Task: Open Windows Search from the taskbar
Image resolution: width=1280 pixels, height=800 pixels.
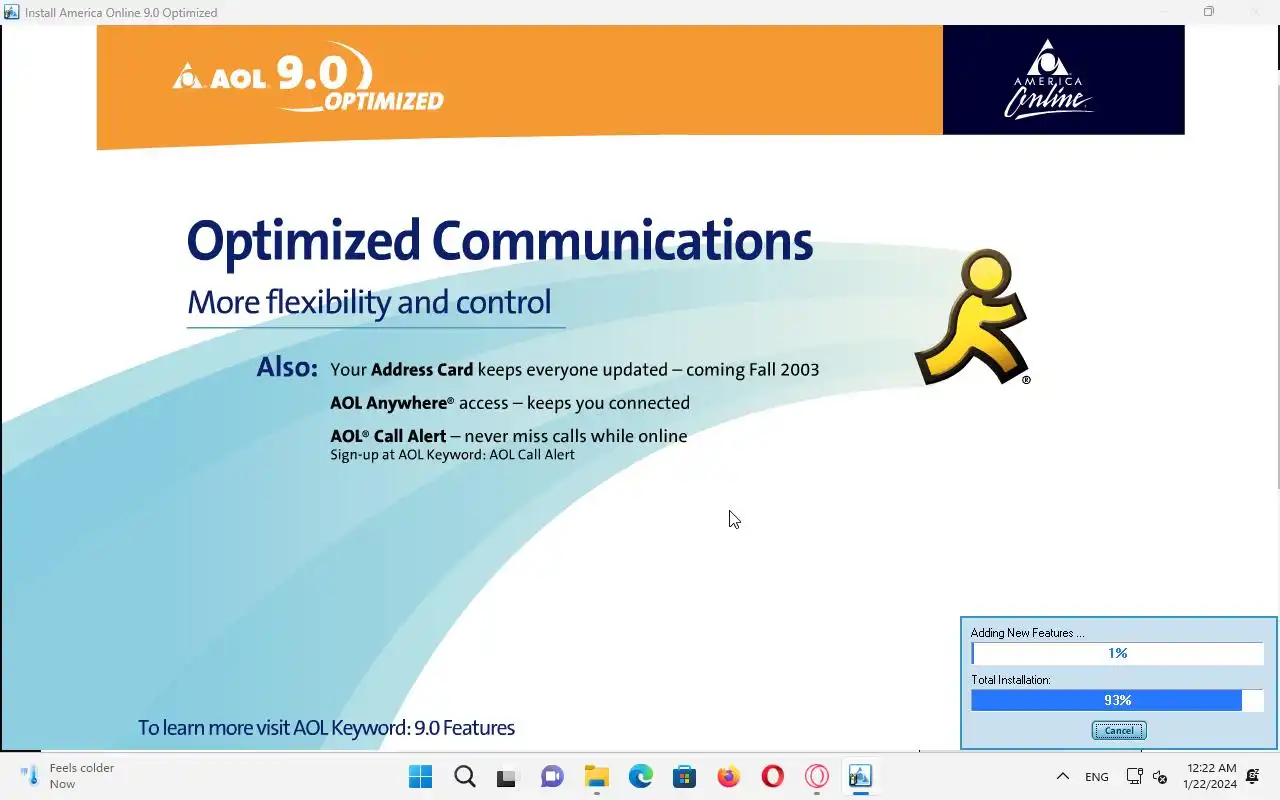Action: 465,776
